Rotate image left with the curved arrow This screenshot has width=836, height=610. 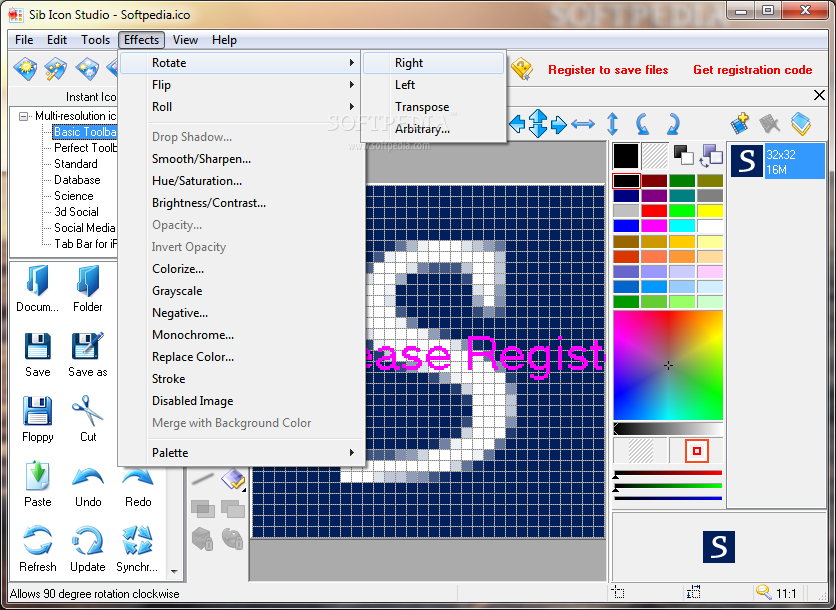pyautogui.click(x=642, y=124)
